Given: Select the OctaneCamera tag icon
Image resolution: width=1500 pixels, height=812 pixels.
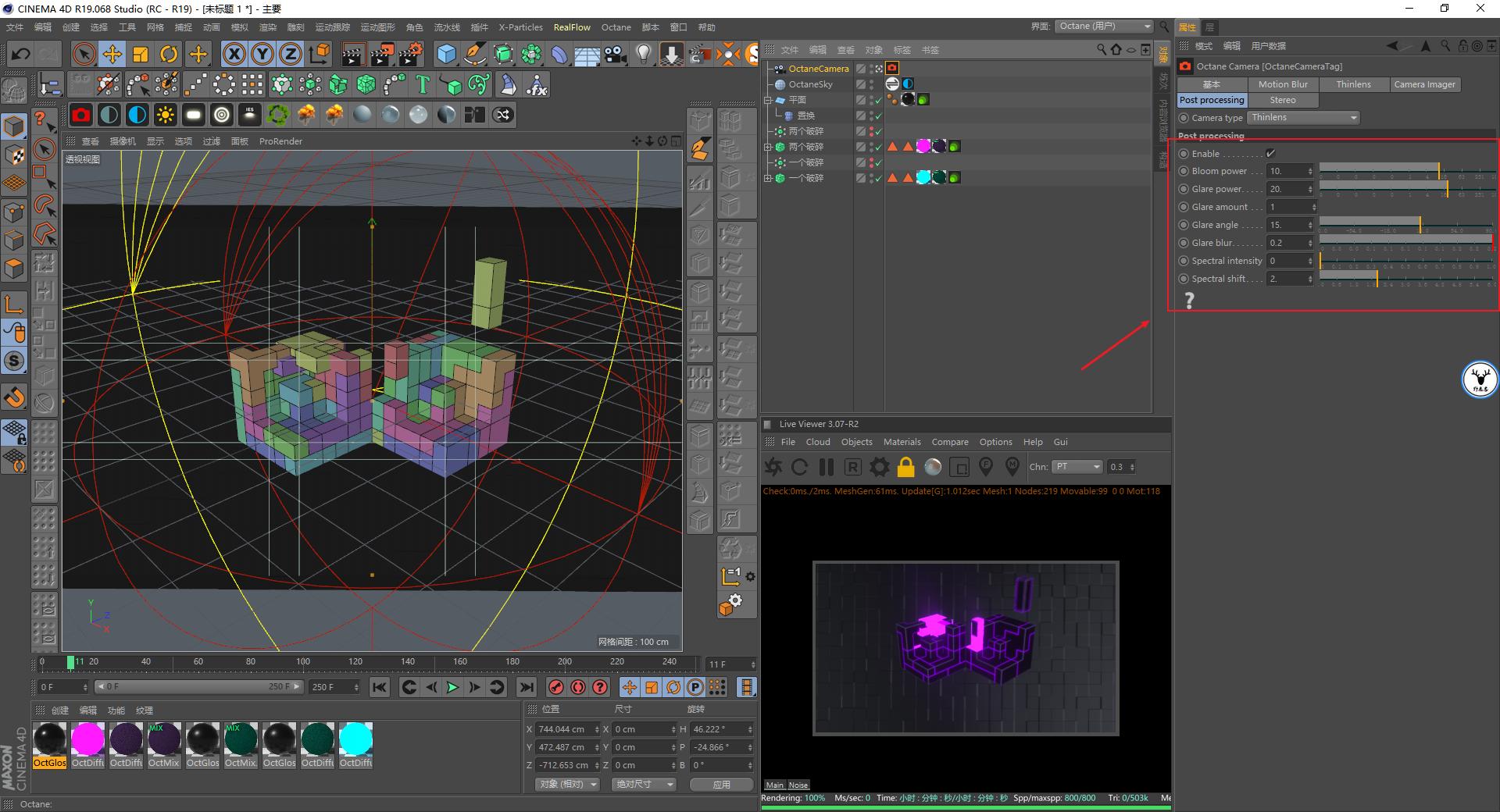Looking at the screenshot, I should point(892,69).
